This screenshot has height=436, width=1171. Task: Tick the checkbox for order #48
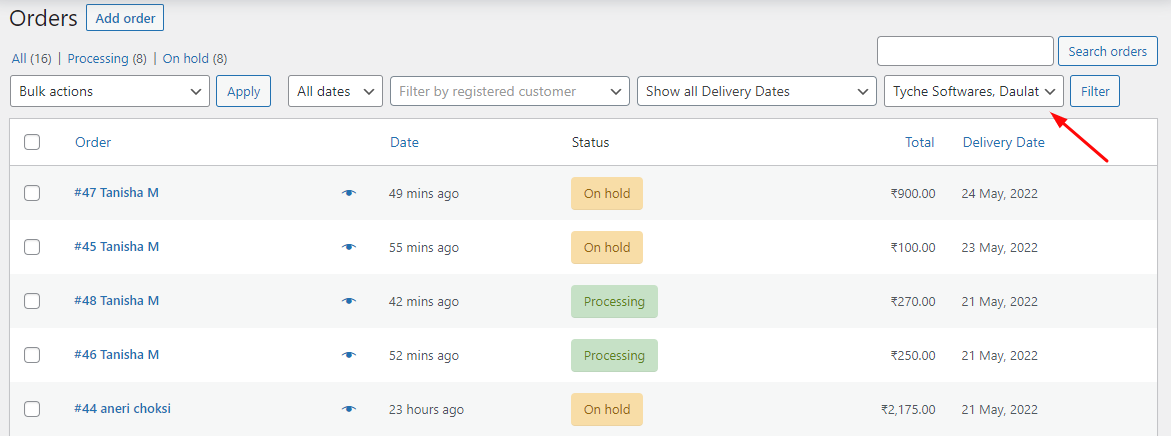[x=32, y=301]
